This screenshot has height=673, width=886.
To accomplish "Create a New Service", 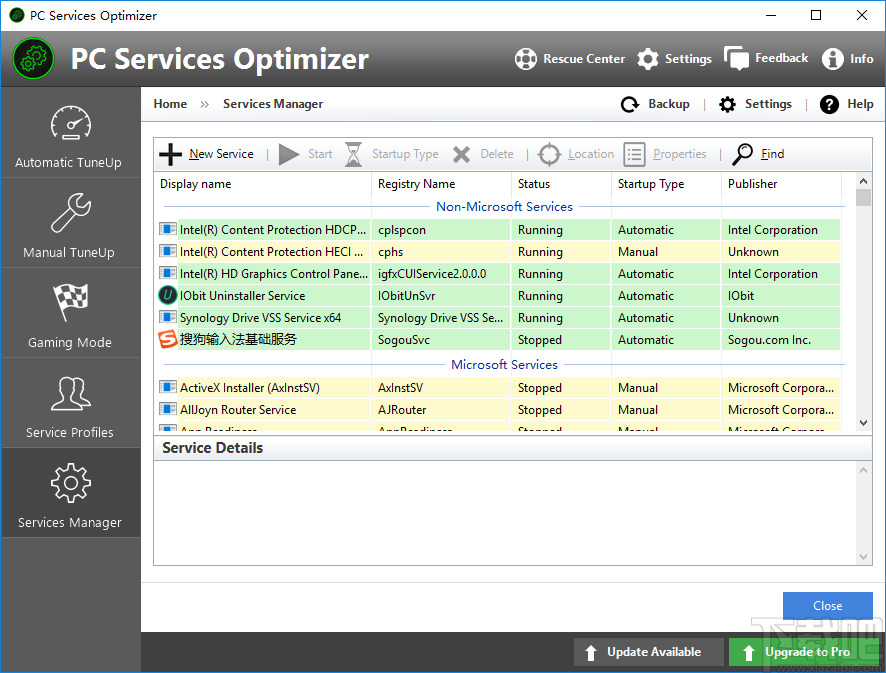I will (x=207, y=154).
